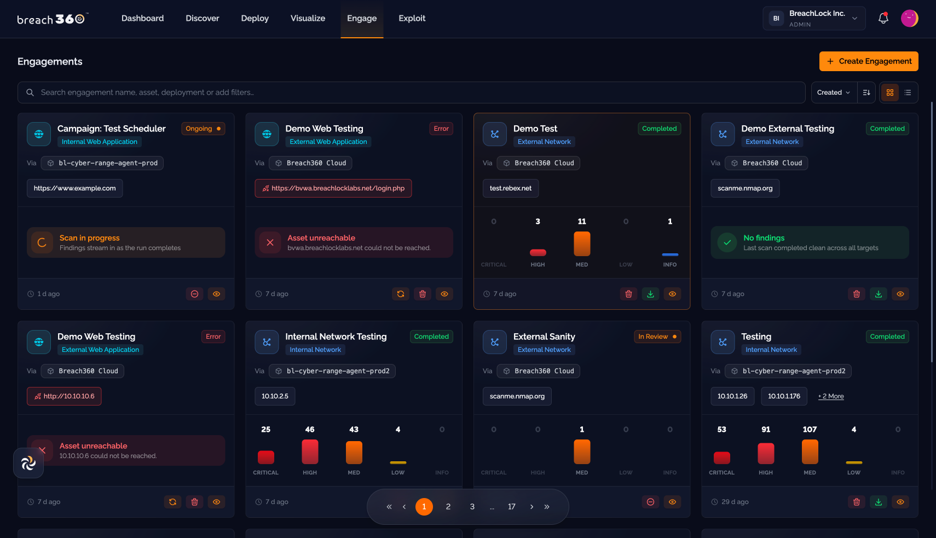Image resolution: width=936 pixels, height=538 pixels.
Task: Open the Dashboard tab
Action: [x=143, y=19]
